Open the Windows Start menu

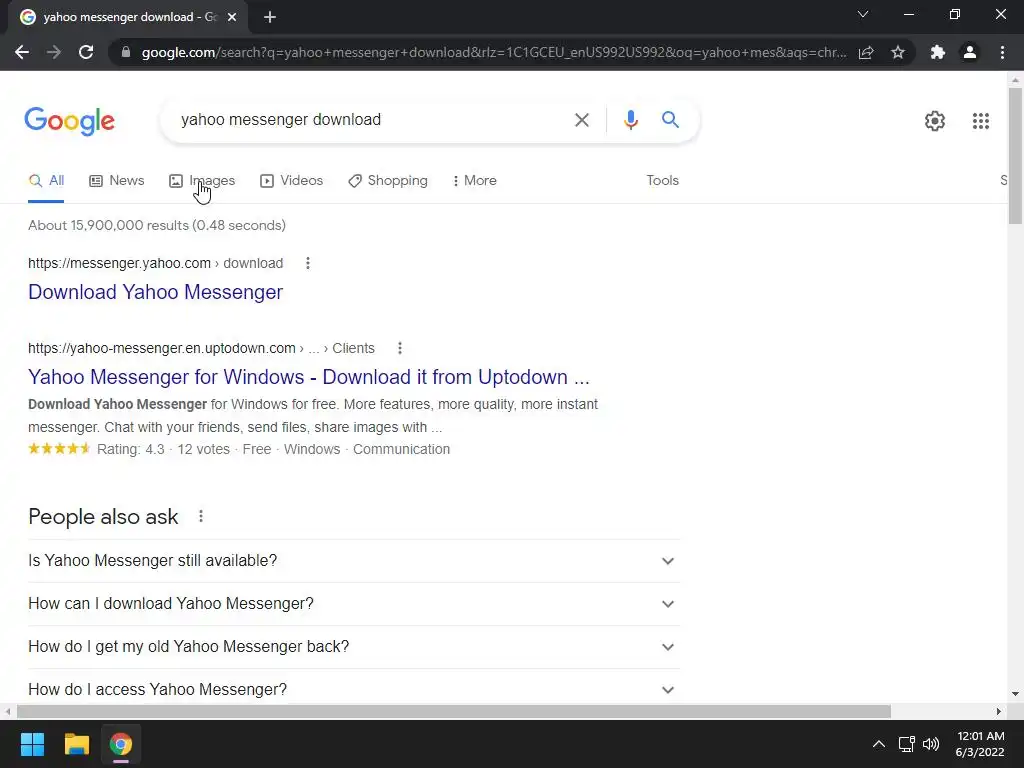[x=32, y=744]
